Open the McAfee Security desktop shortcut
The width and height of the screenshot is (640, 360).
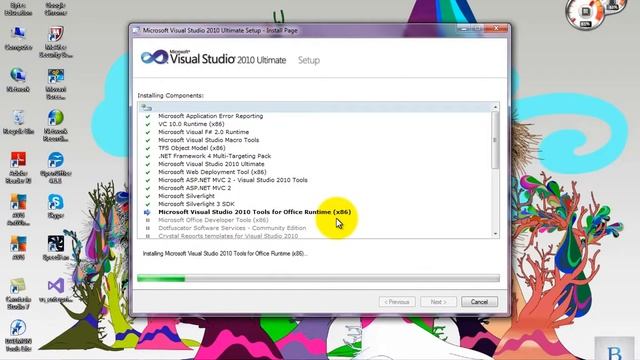pos(56,42)
